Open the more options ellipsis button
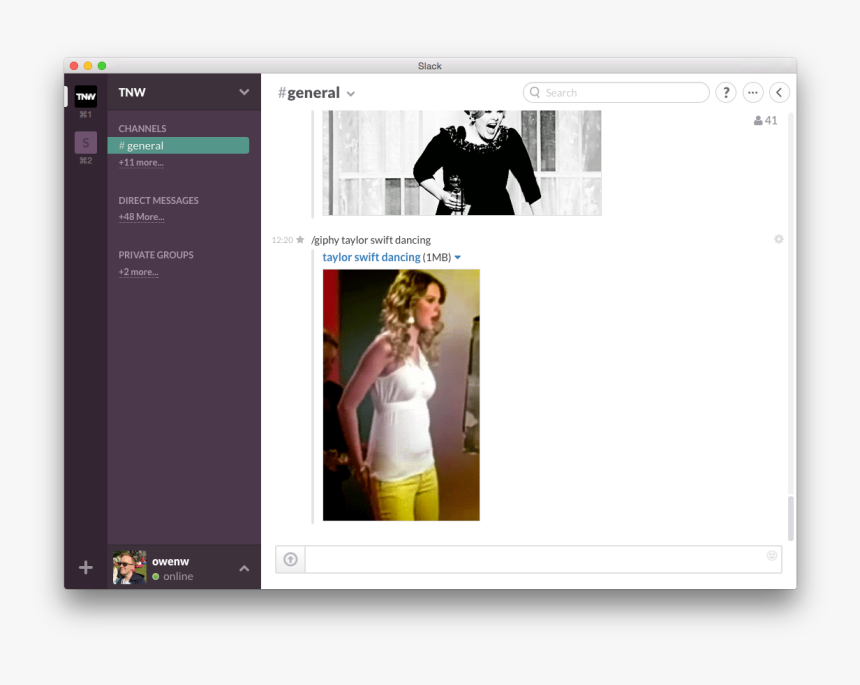 coord(752,93)
